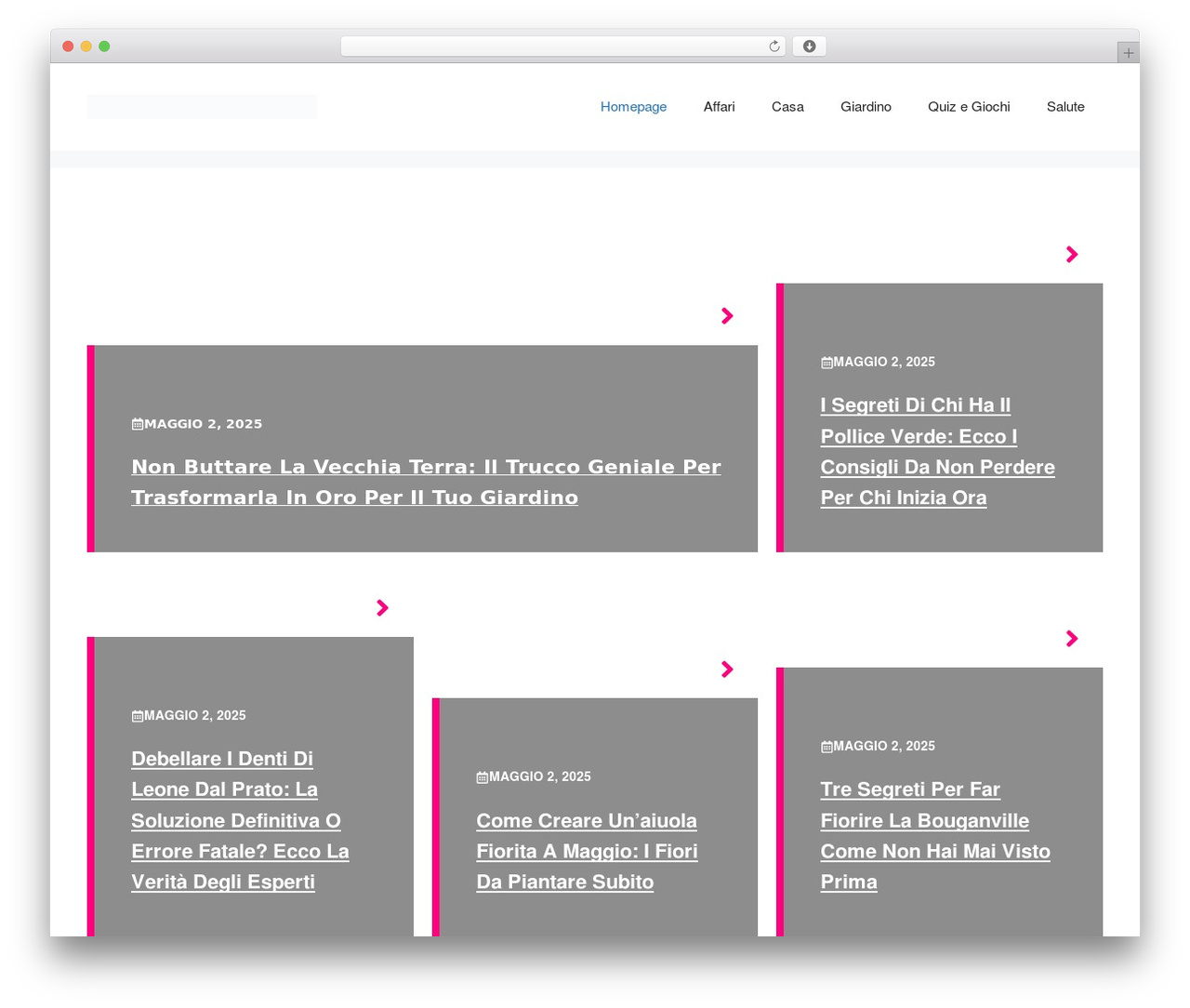Click the site logo placeholder in header

pos(202,107)
